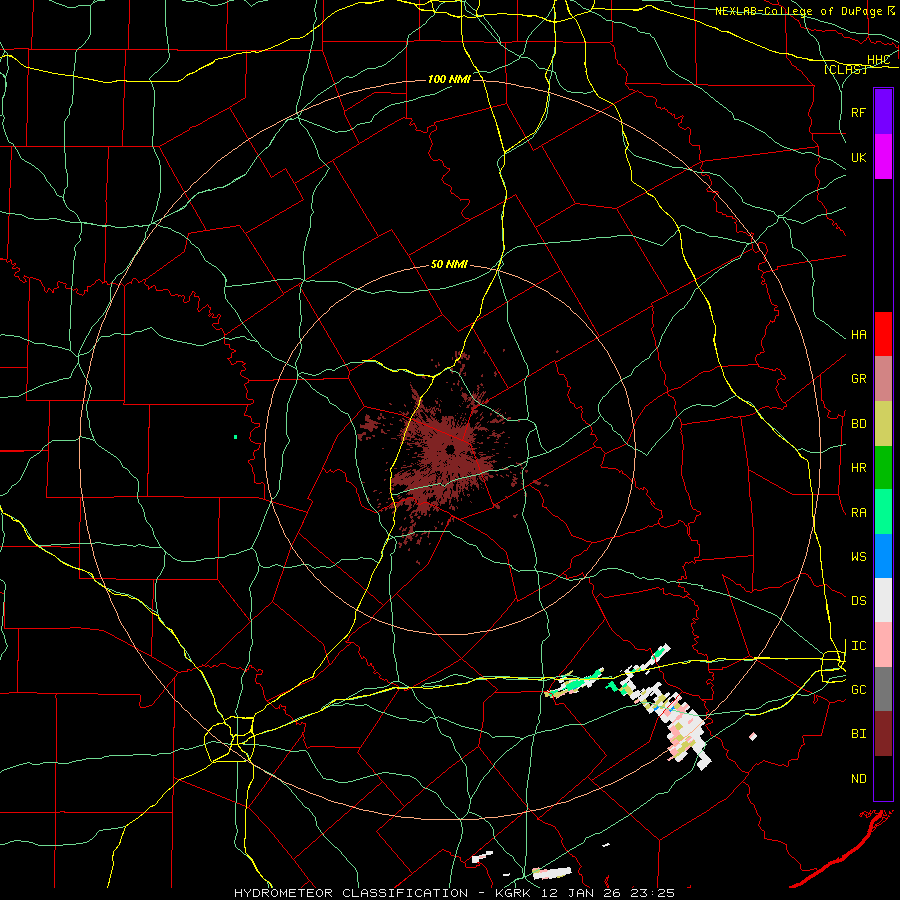Image resolution: width=900 pixels, height=900 pixels.
Task: Click the 'WS' legend label
Action: coord(858,557)
